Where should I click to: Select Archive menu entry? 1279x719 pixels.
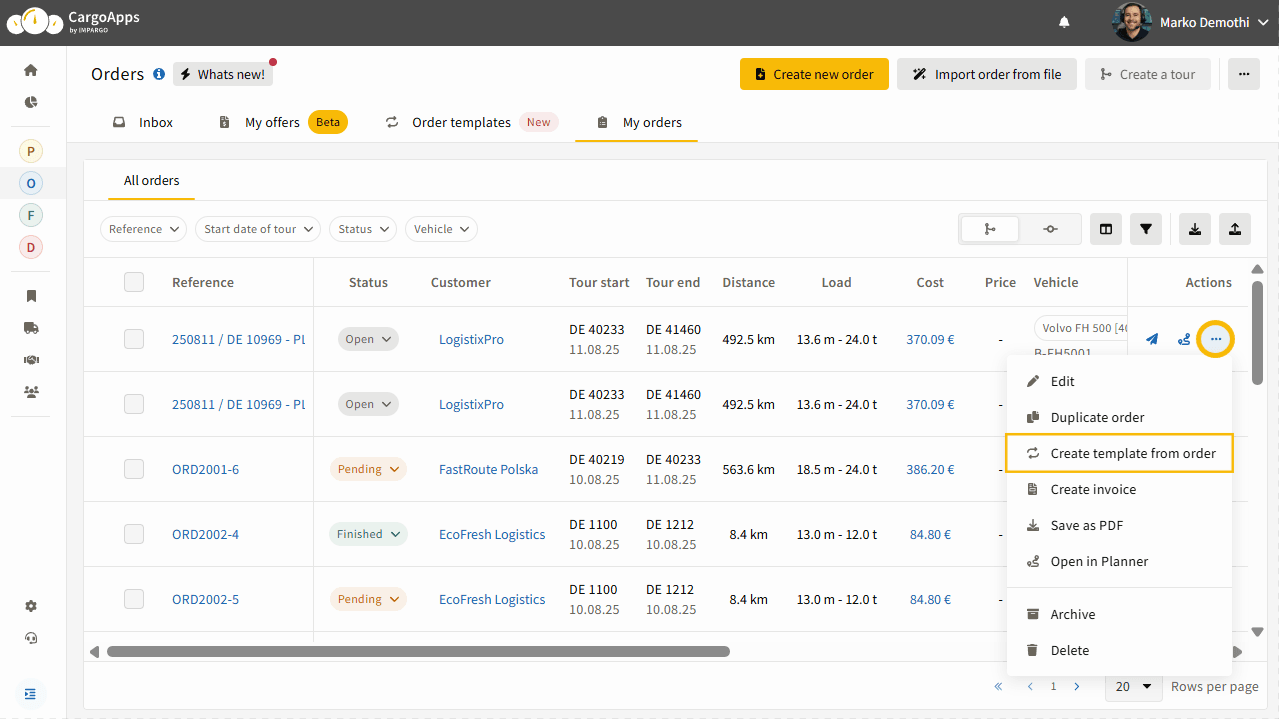1119,614
